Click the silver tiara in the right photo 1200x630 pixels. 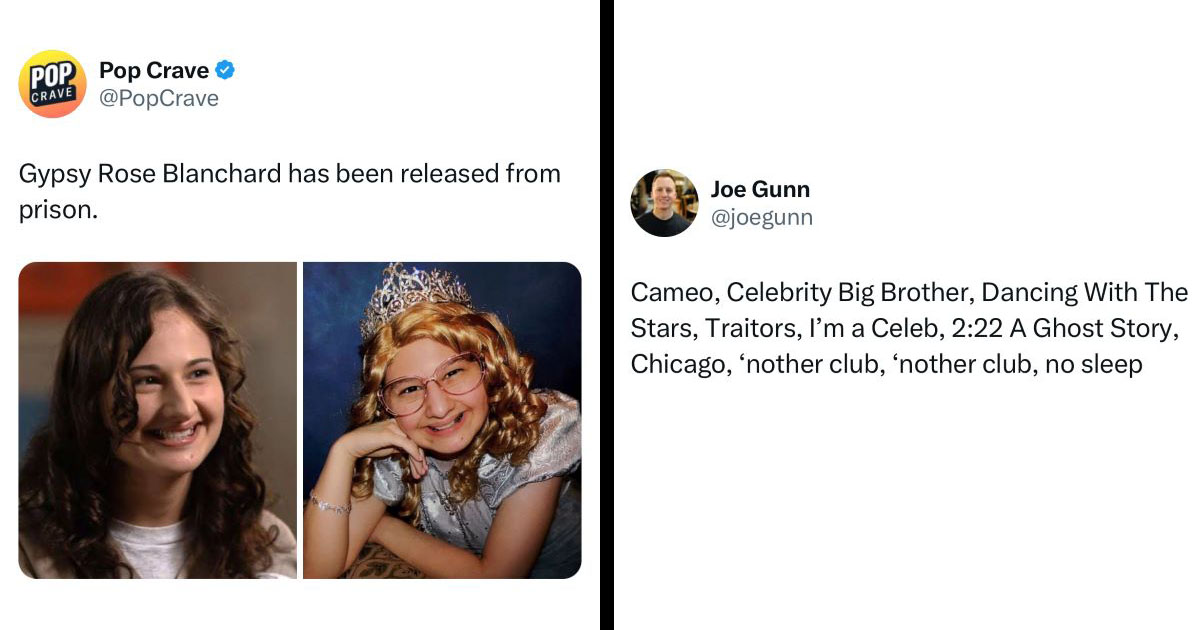point(416,295)
